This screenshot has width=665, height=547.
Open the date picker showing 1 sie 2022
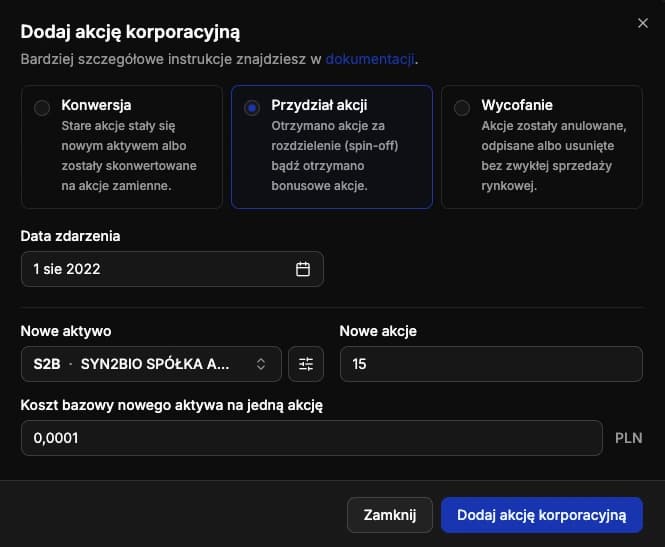[x=172, y=269]
